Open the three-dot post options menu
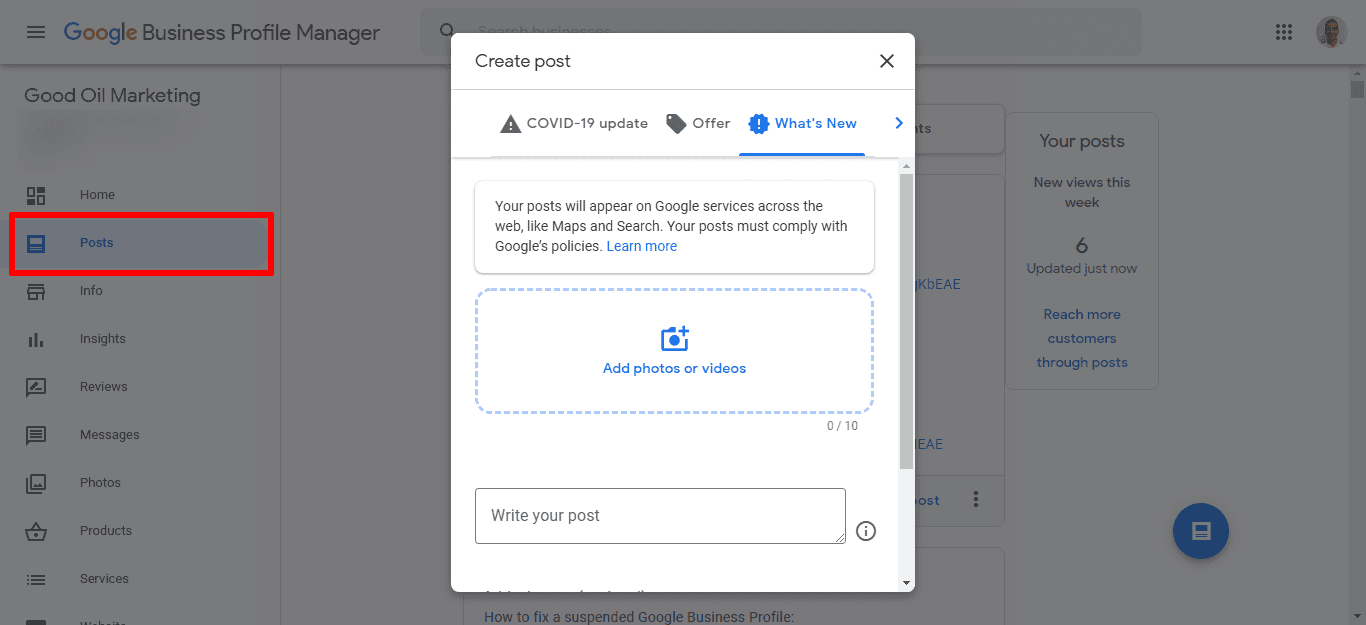The width and height of the screenshot is (1366, 625). [x=976, y=500]
